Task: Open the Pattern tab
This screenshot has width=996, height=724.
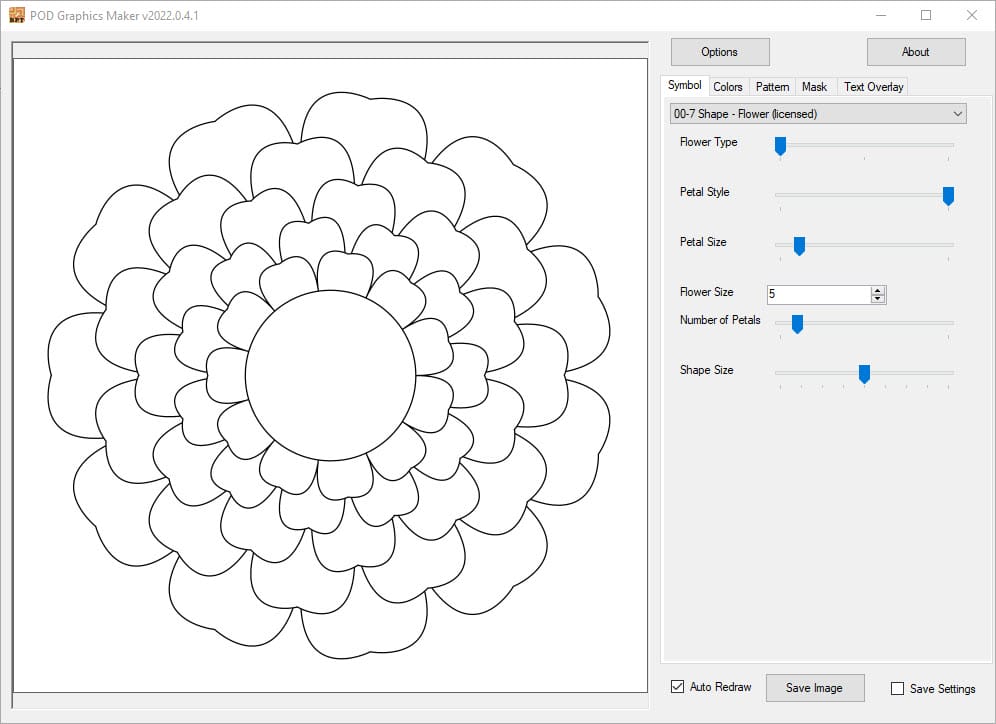Action: [x=772, y=87]
